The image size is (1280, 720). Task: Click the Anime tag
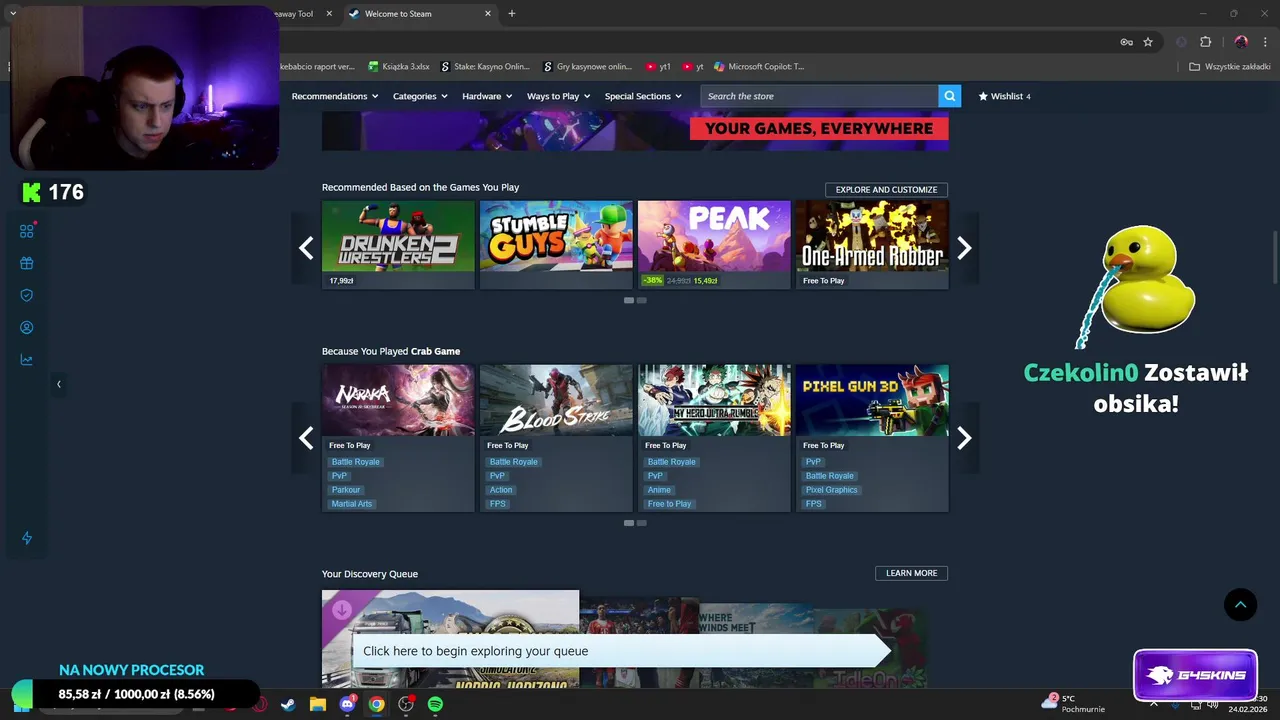tap(659, 490)
